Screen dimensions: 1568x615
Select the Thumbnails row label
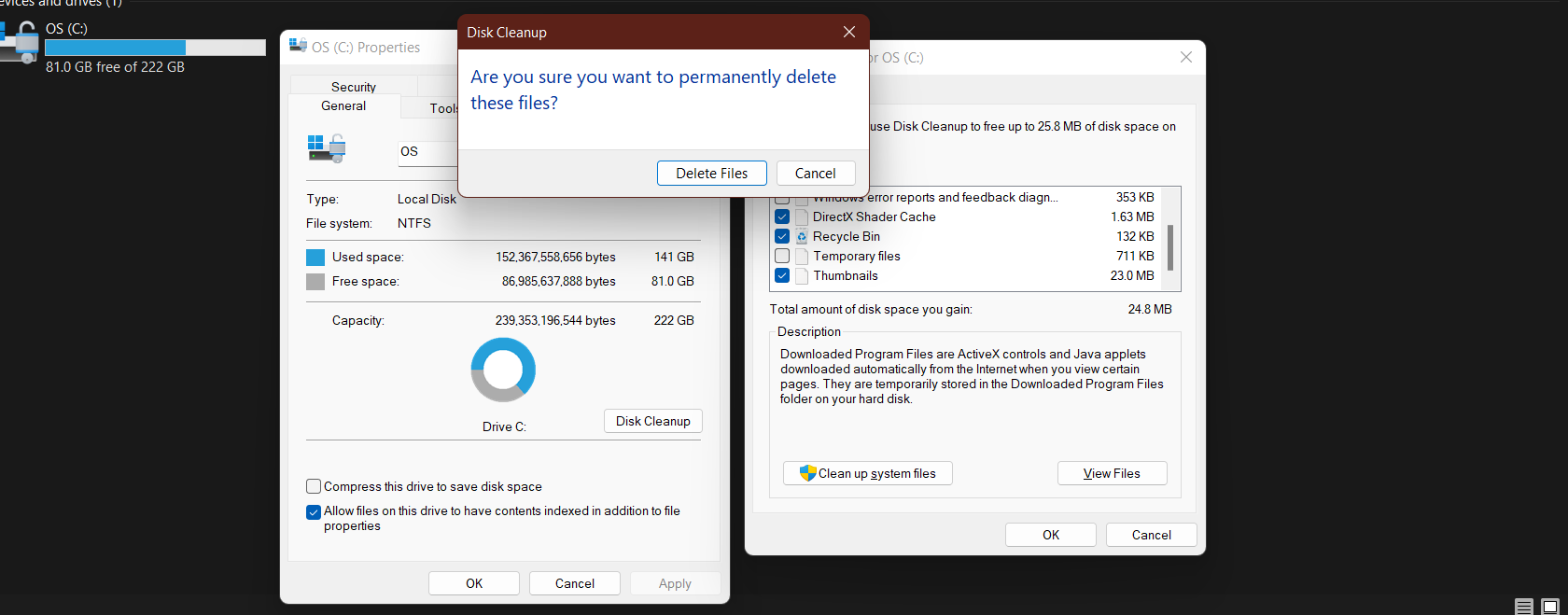click(x=846, y=275)
